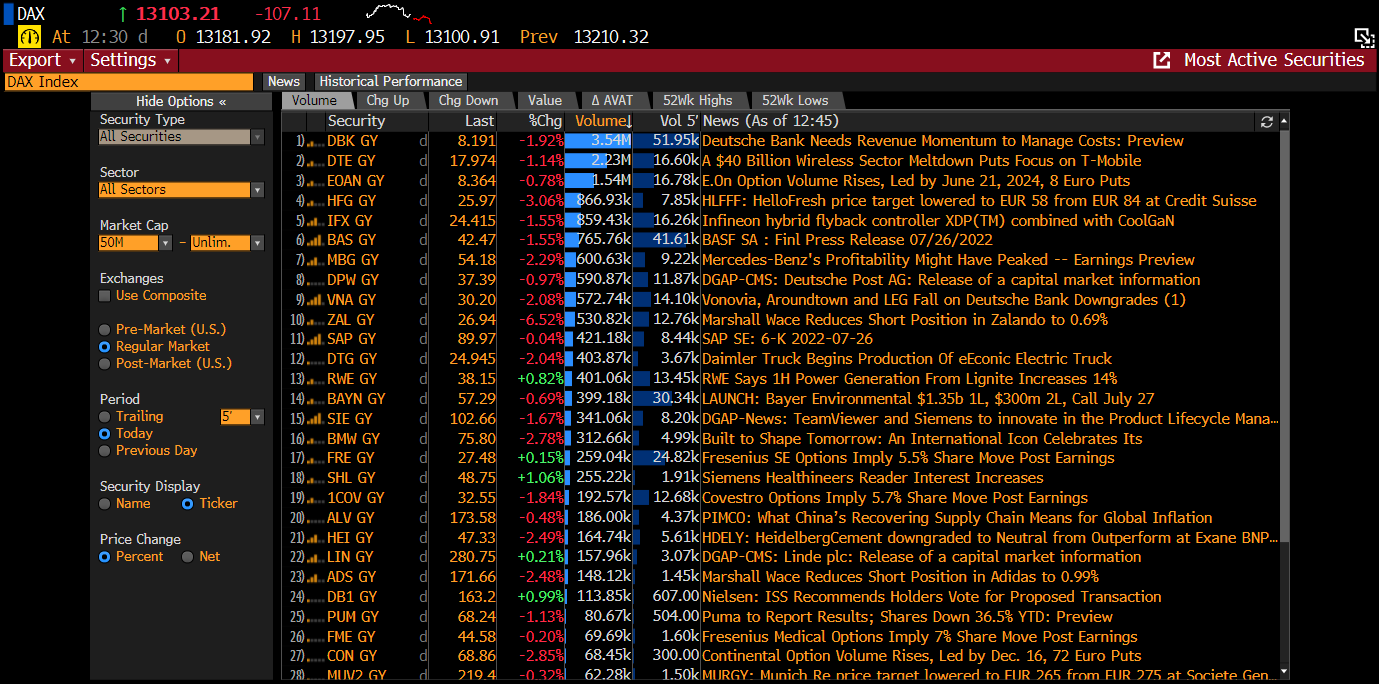Open the trailing 5' interval dropdown
1379x684 pixels.
[257, 417]
